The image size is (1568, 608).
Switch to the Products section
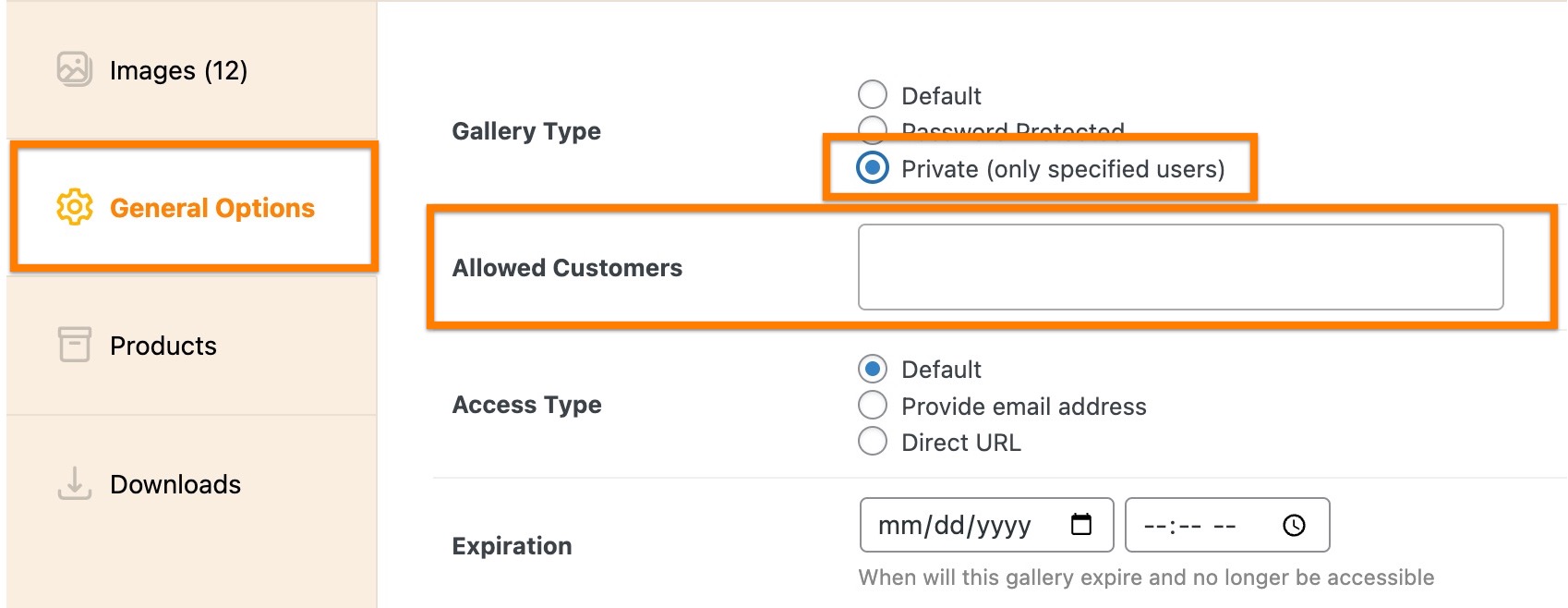click(x=163, y=345)
